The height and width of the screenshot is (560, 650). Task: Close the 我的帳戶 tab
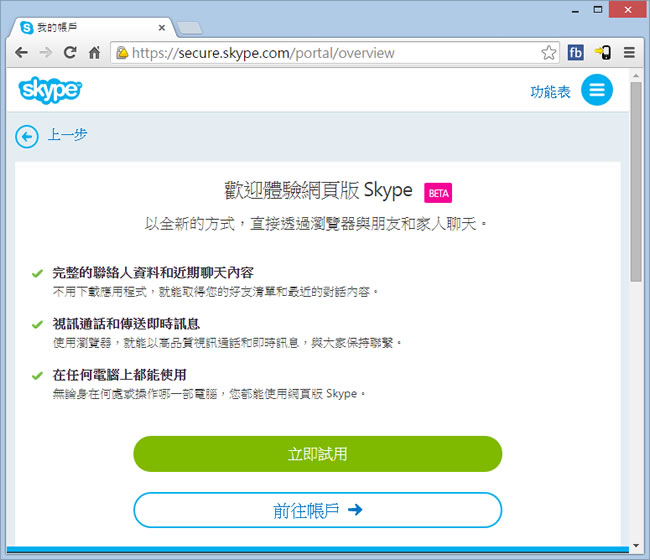162,28
